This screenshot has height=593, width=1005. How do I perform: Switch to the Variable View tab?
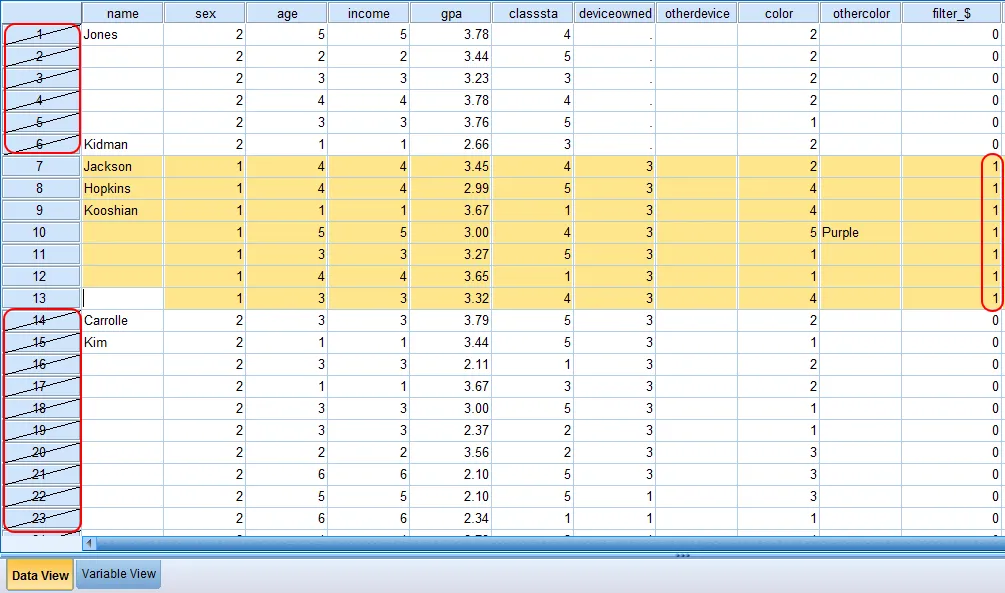tap(118, 574)
